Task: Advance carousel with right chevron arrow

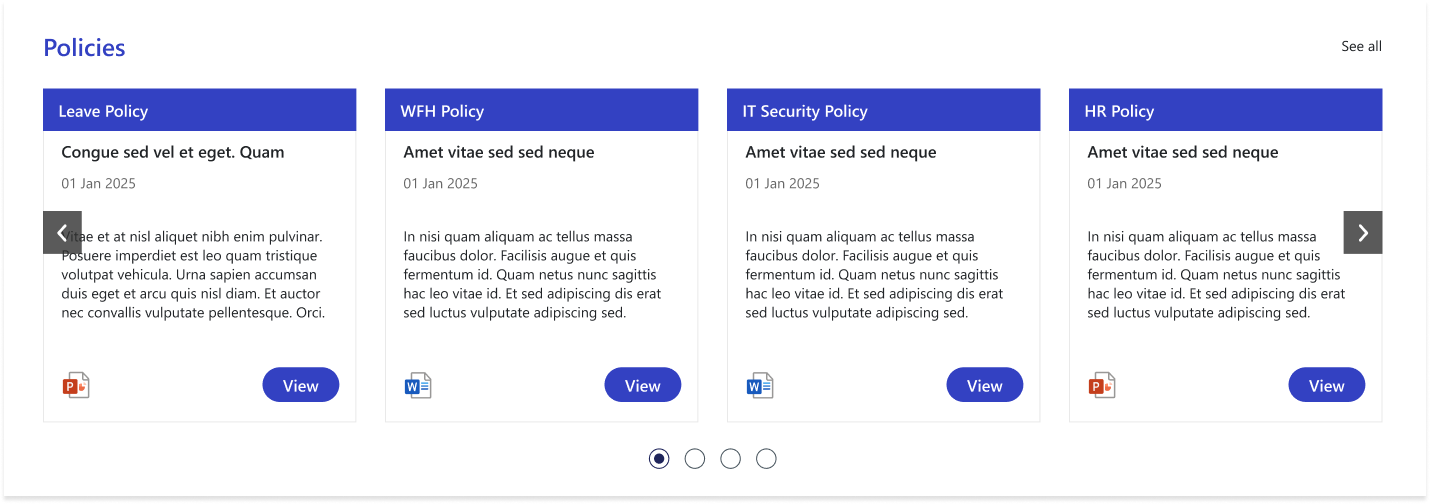Action: pyautogui.click(x=1363, y=232)
